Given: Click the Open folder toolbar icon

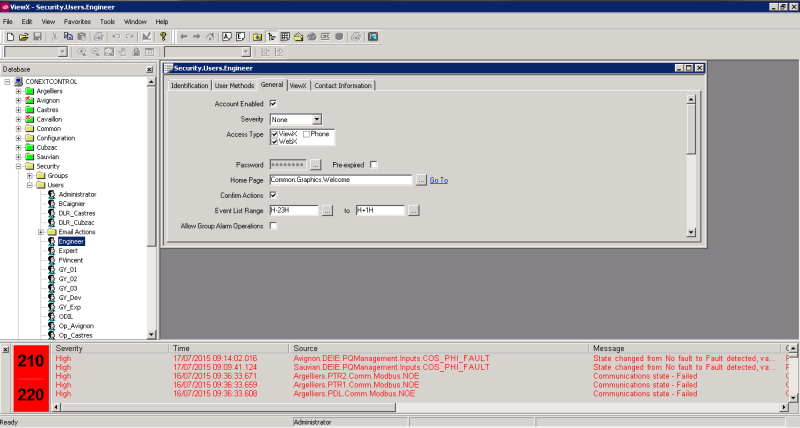Looking at the screenshot, I should 23,37.
